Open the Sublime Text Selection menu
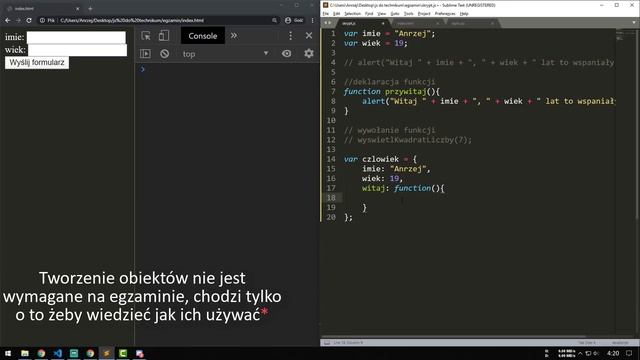640x360 pixels. point(352,13)
